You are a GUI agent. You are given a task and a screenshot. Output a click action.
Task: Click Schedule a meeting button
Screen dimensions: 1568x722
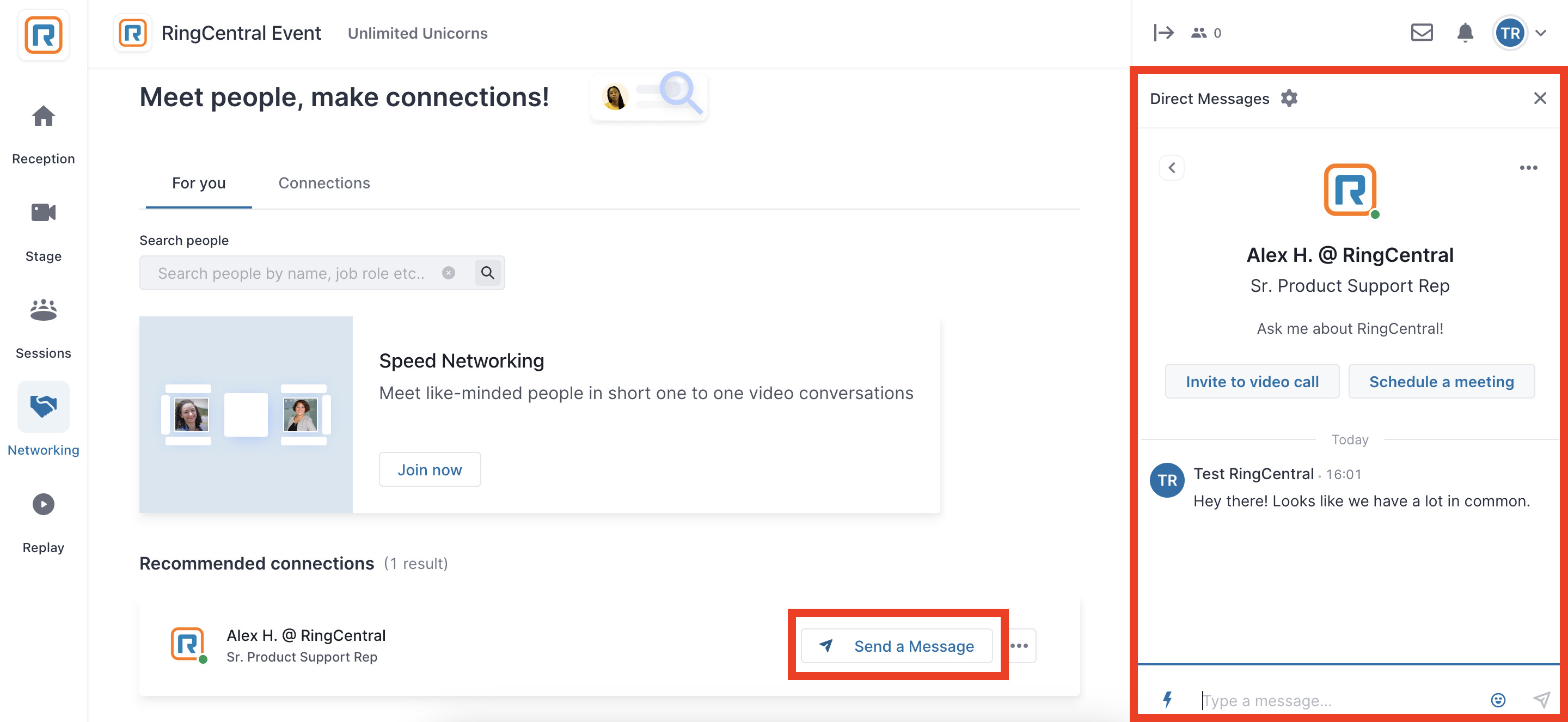pyautogui.click(x=1441, y=382)
